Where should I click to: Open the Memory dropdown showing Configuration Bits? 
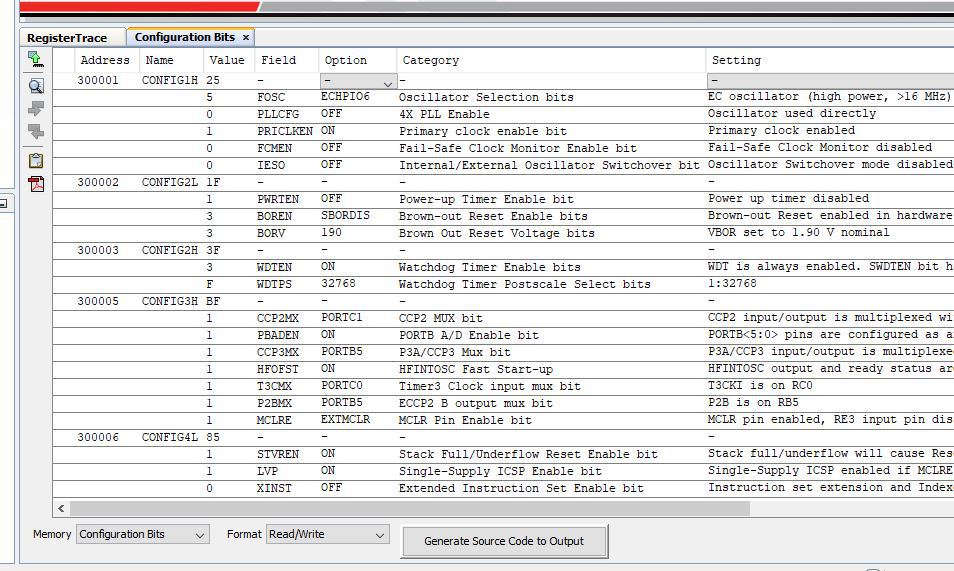[143, 534]
